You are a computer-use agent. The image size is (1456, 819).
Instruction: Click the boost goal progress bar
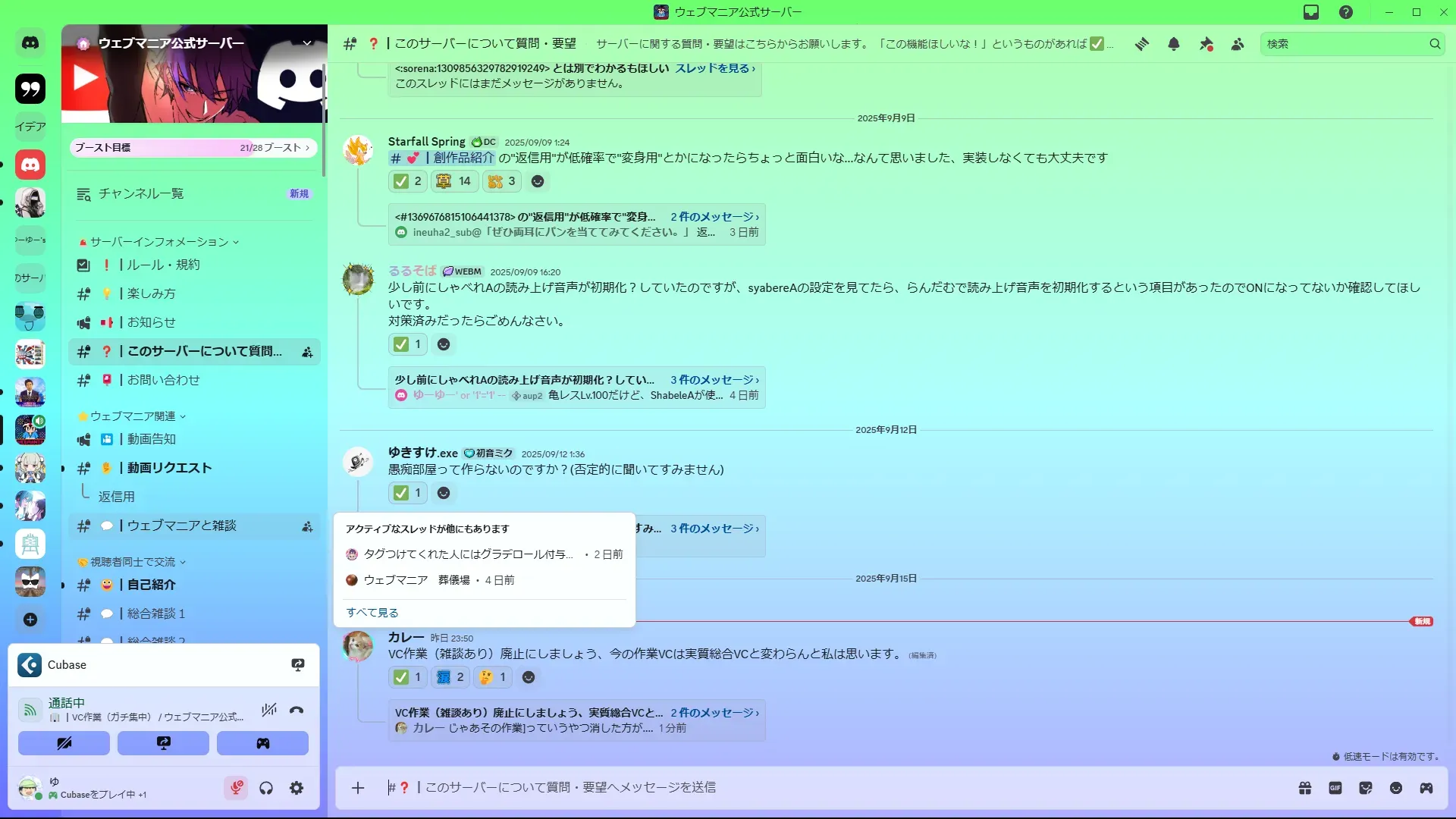(193, 148)
